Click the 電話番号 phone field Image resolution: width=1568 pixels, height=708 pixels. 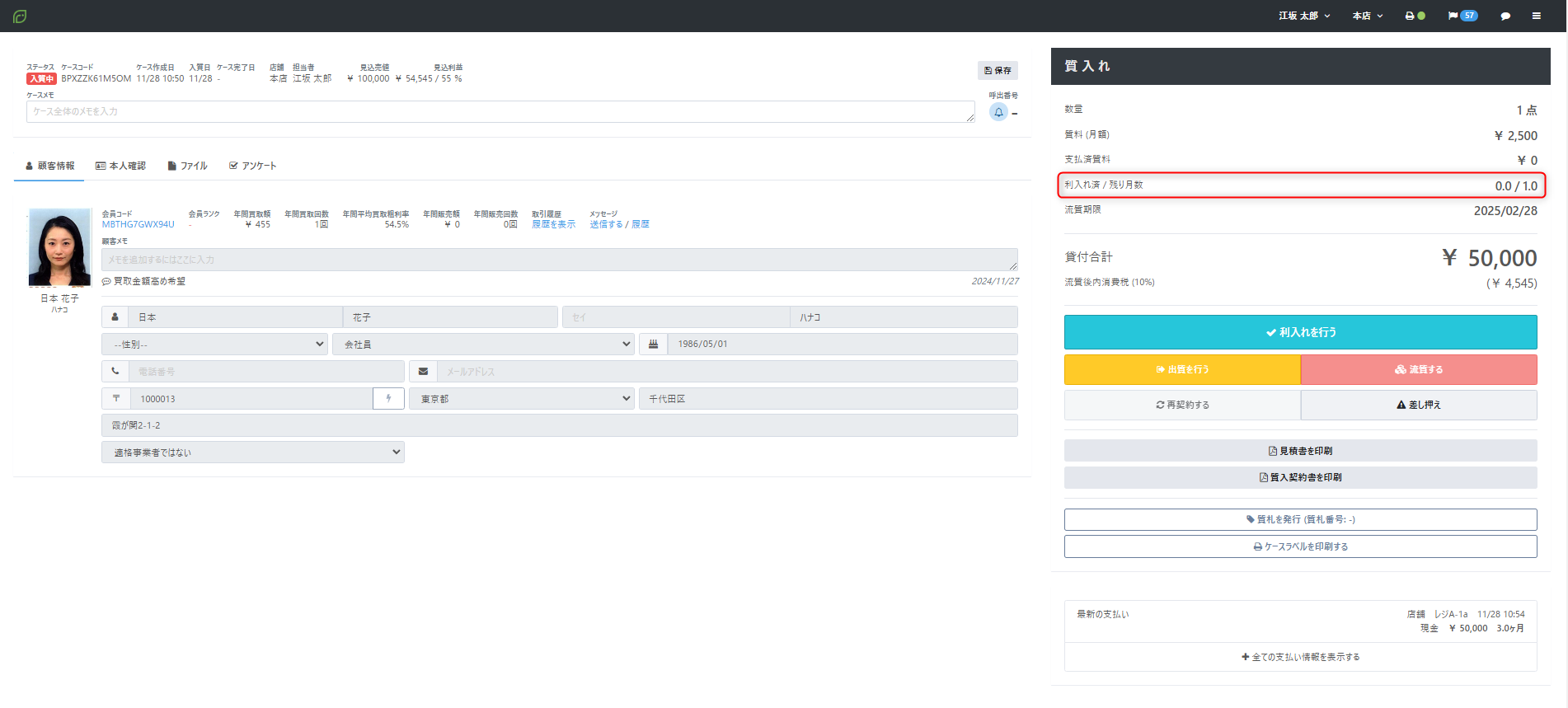point(266,372)
